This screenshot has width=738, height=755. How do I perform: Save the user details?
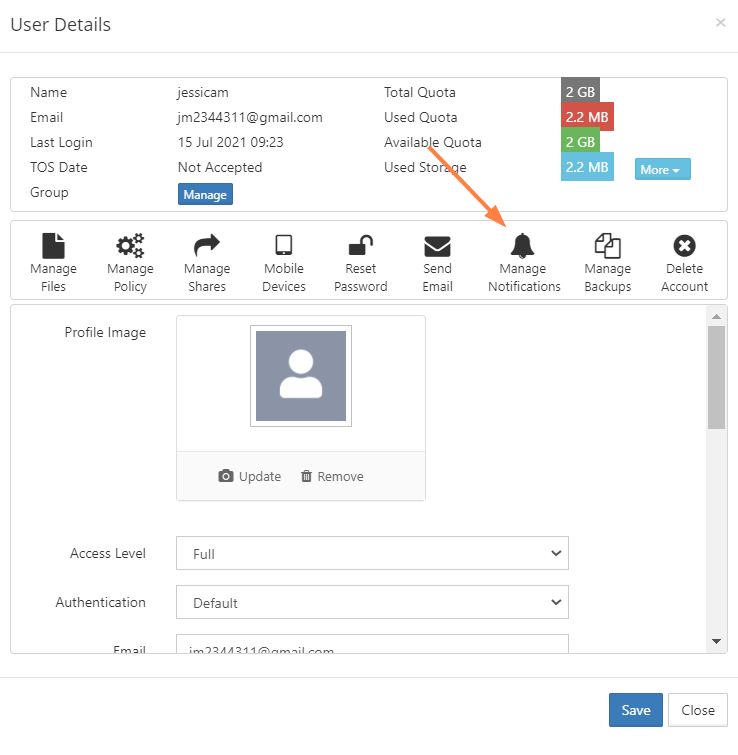coord(635,710)
